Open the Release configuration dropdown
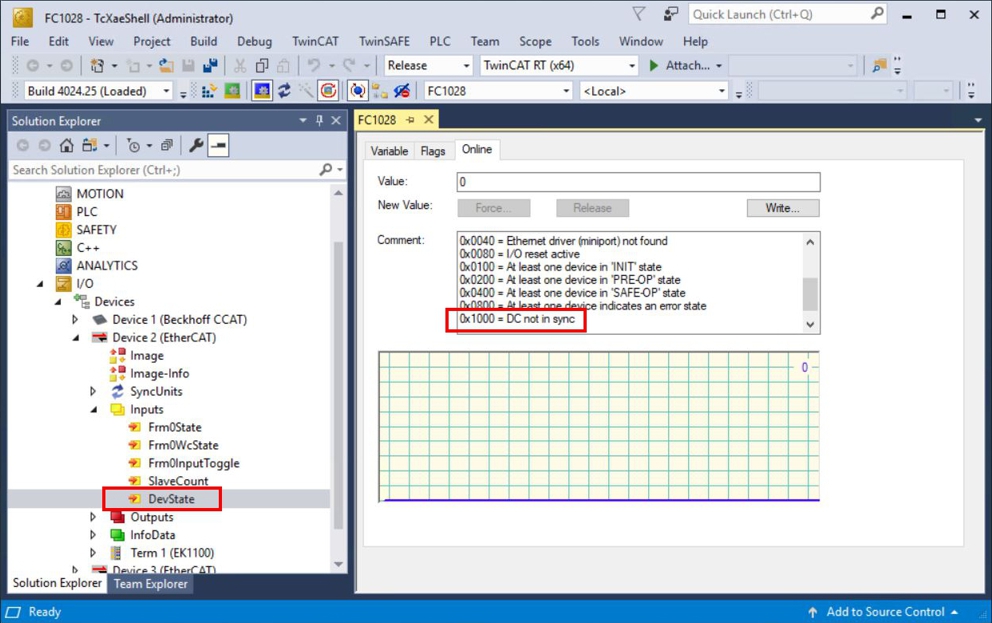 click(x=428, y=65)
